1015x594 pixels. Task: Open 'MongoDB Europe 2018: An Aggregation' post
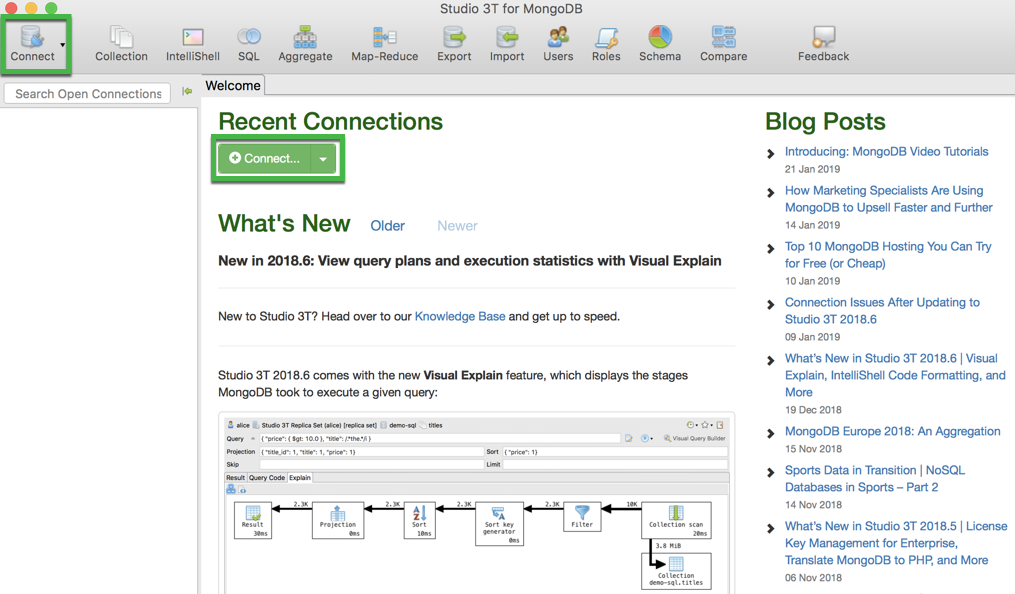click(x=892, y=431)
